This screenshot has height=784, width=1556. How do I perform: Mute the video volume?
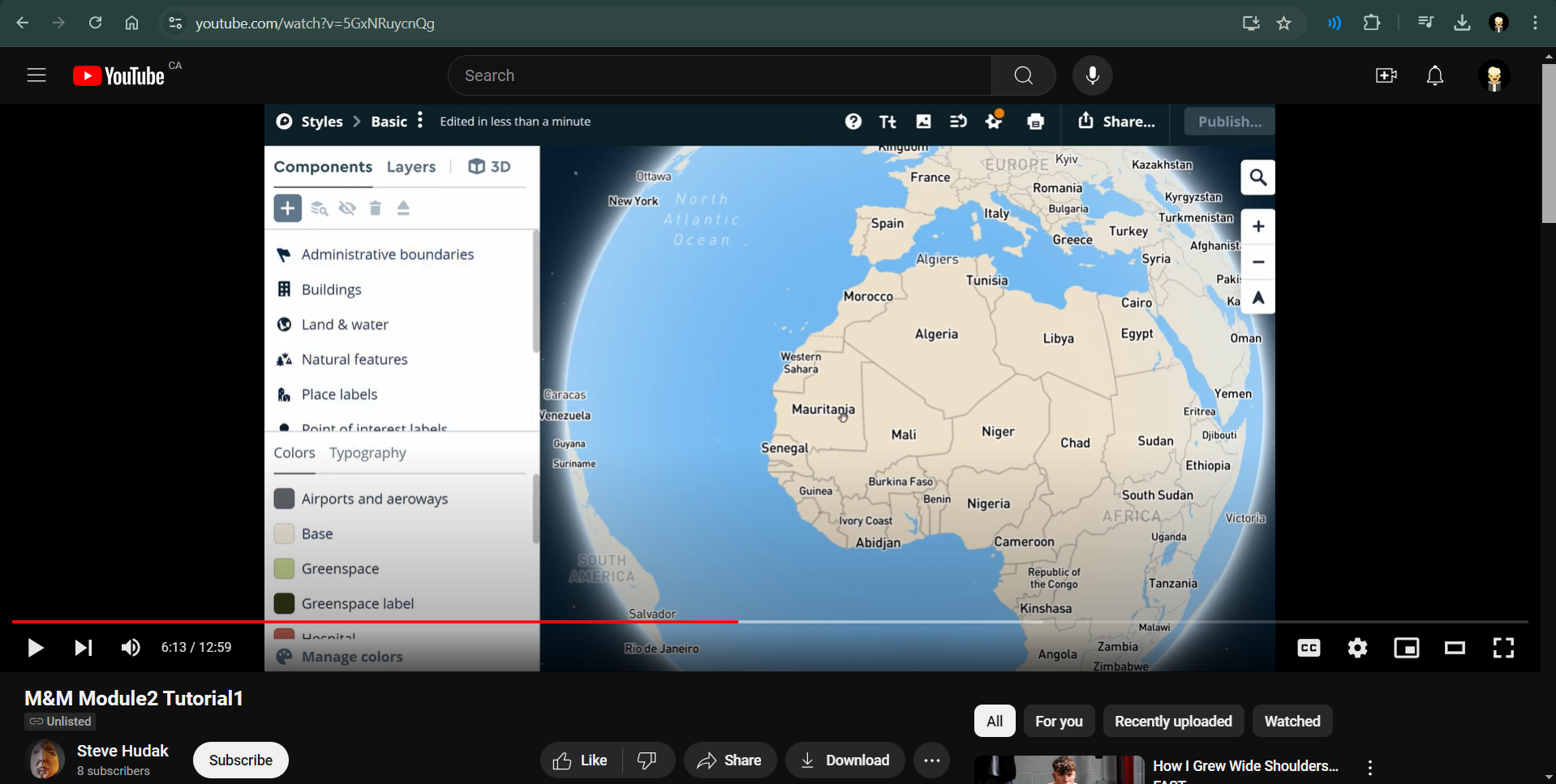coord(131,648)
